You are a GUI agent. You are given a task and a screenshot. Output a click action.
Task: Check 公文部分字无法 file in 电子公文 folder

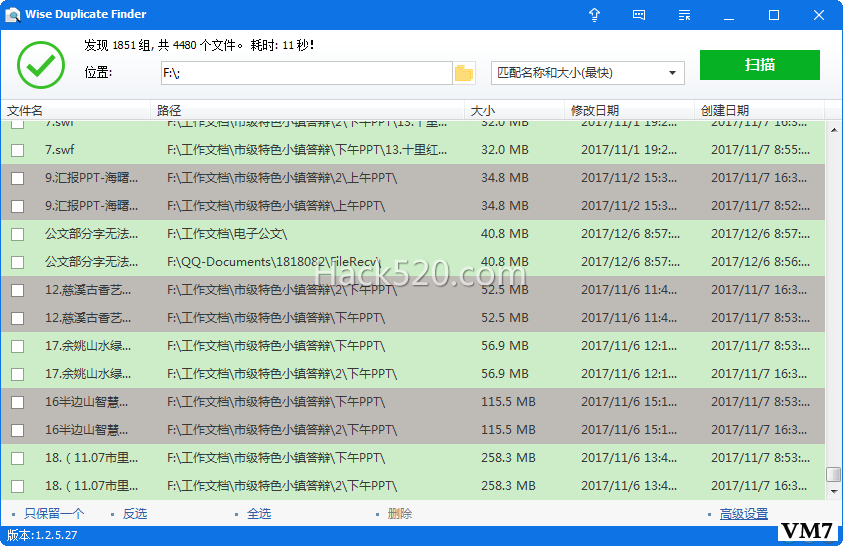click(x=18, y=234)
